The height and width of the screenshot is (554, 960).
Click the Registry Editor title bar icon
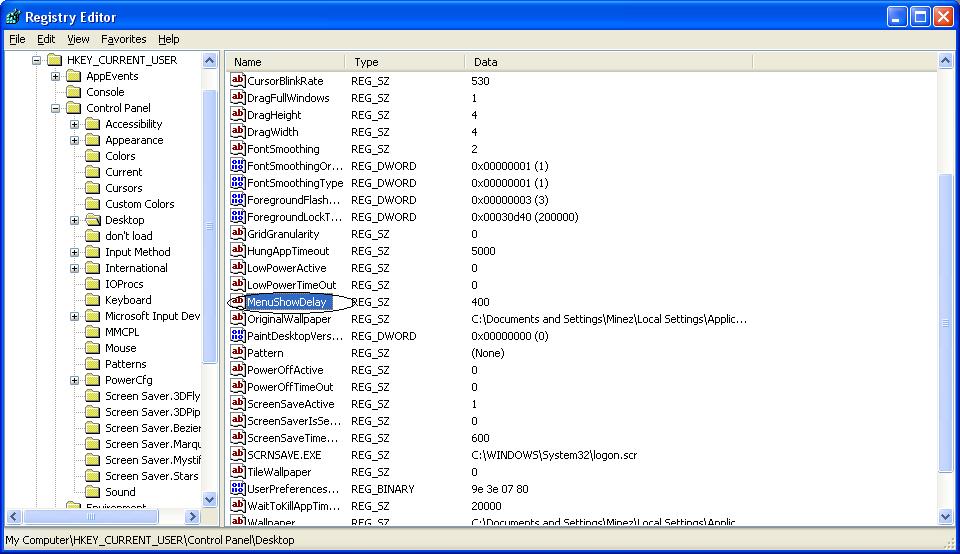pyautogui.click(x=12, y=17)
